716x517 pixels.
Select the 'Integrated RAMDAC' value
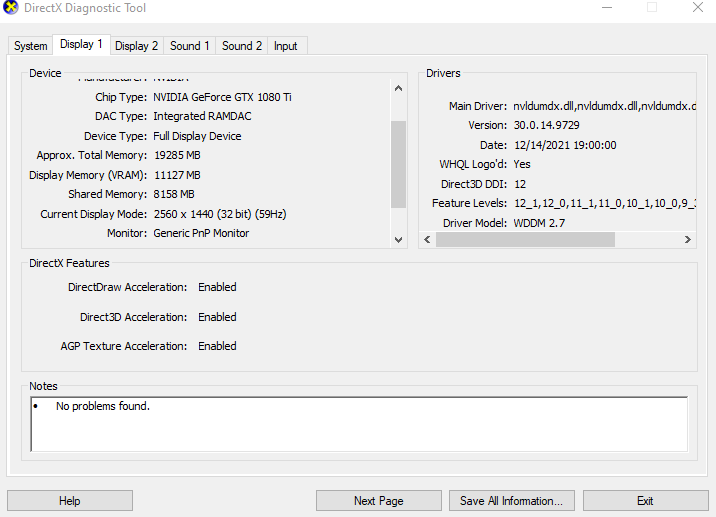pyautogui.click(x=202, y=116)
